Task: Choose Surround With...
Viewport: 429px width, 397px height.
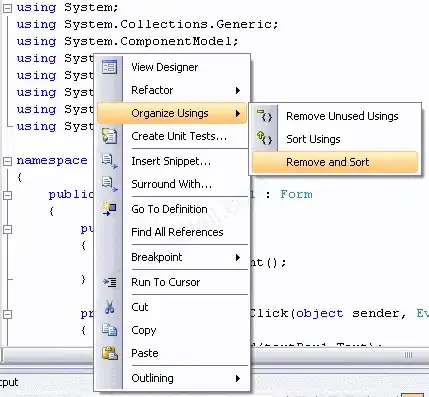Action: pos(172,184)
